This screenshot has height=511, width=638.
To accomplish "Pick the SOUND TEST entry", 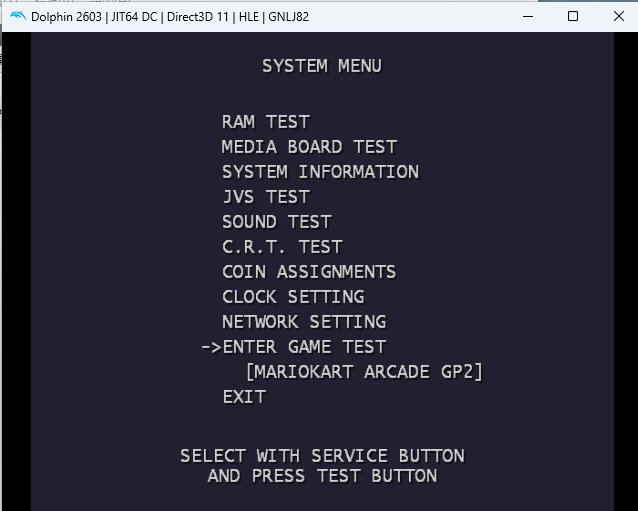I will (277, 222).
